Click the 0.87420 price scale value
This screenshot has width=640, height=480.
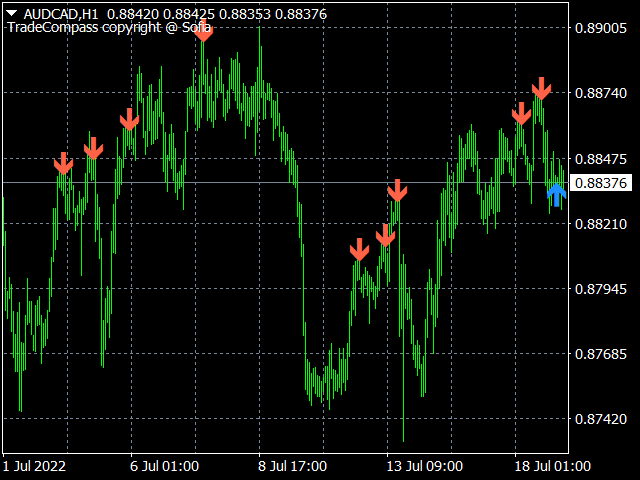600,419
